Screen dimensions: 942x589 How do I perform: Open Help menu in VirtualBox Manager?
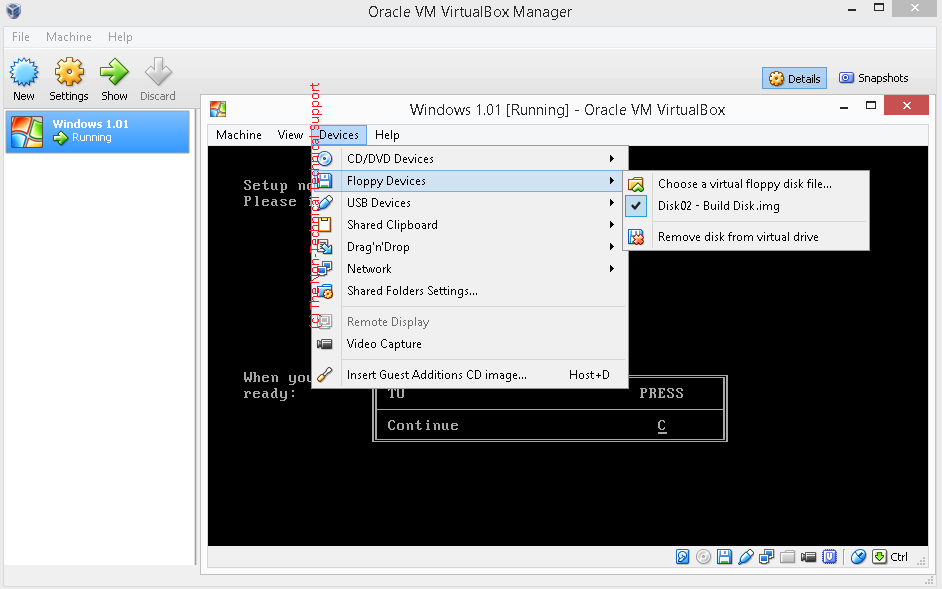[x=120, y=37]
